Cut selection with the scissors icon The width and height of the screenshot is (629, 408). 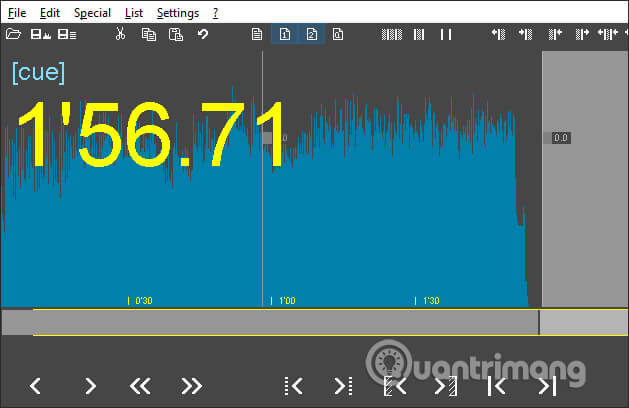(120, 34)
